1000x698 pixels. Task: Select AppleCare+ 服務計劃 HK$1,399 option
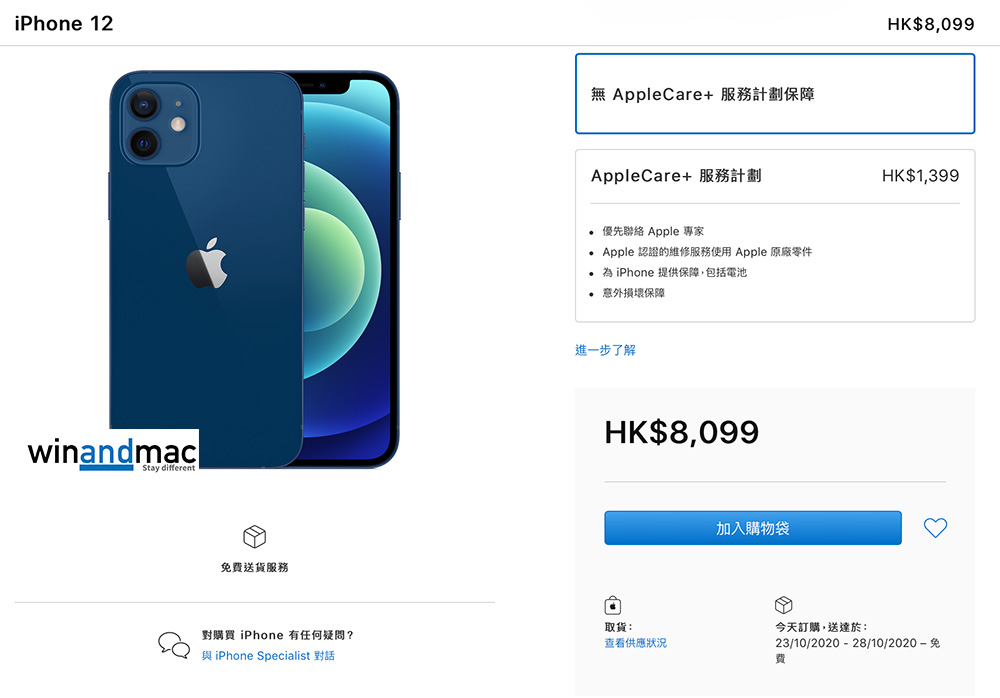tap(775, 235)
